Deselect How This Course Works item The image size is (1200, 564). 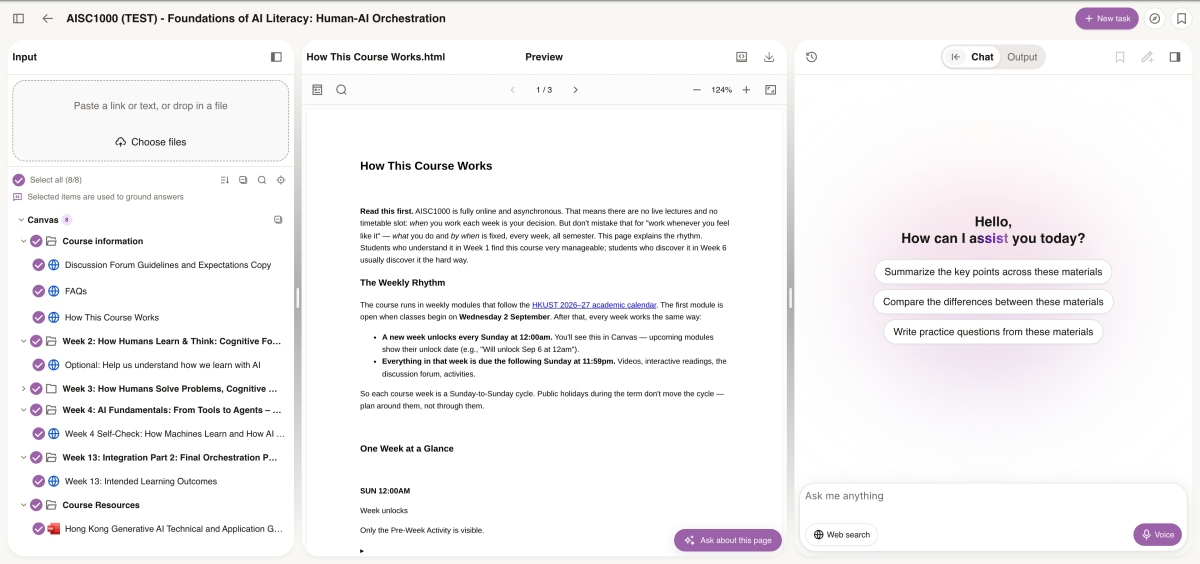coord(39,317)
